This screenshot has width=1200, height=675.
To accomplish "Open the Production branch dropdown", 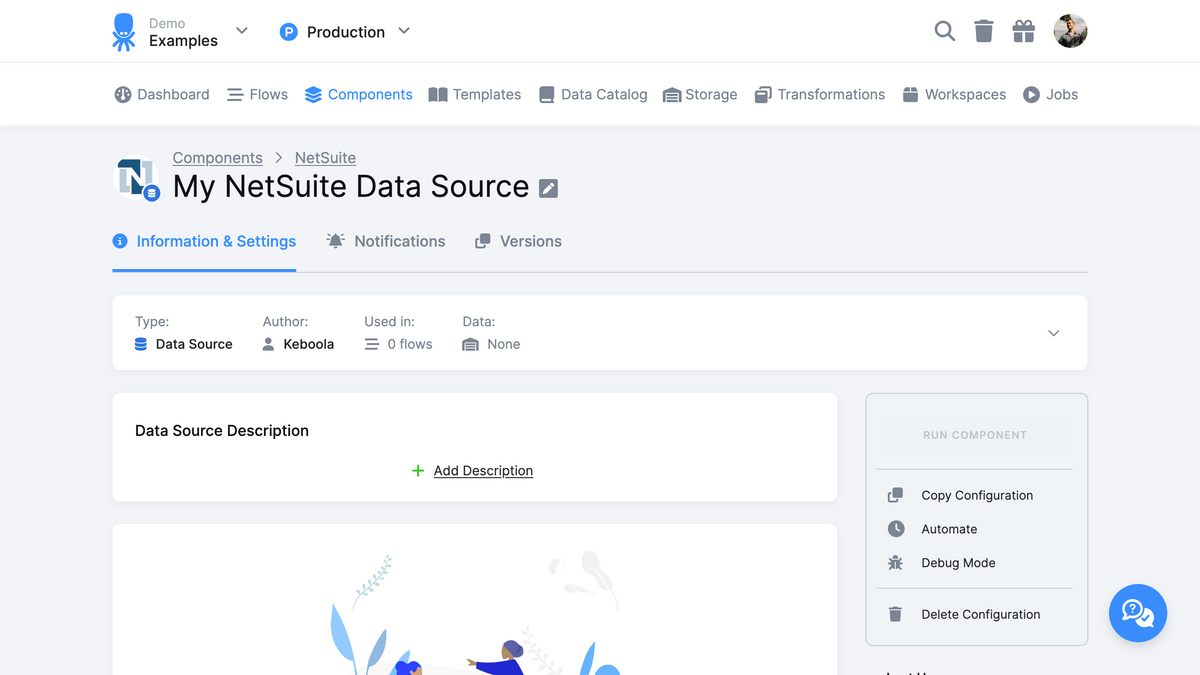I will pos(345,31).
